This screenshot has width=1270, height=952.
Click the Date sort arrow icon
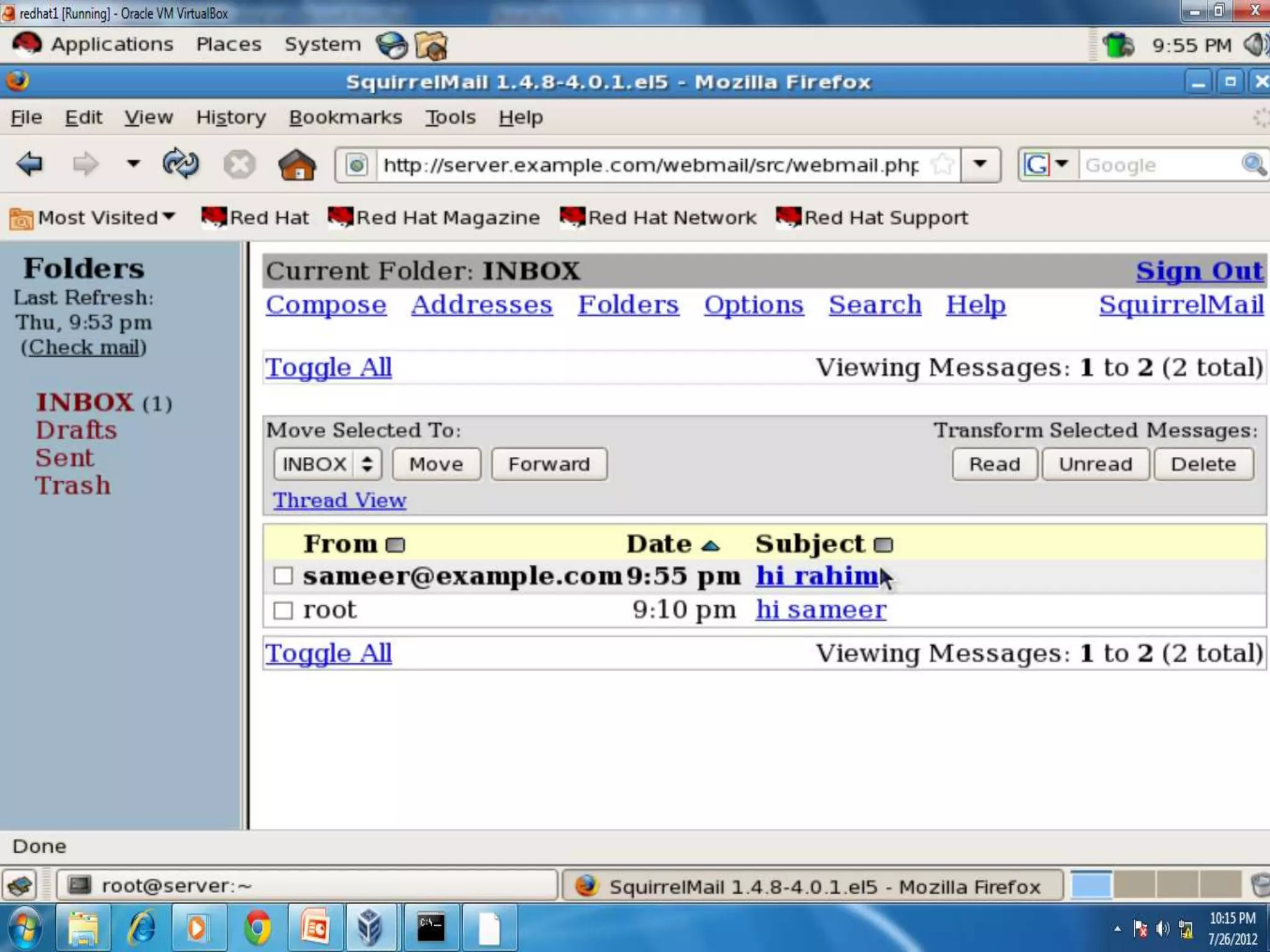pyautogui.click(x=711, y=545)
